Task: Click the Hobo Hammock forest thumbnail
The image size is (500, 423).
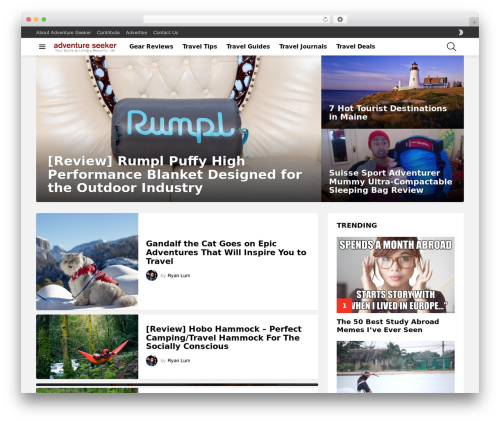Action: [87, 347]
